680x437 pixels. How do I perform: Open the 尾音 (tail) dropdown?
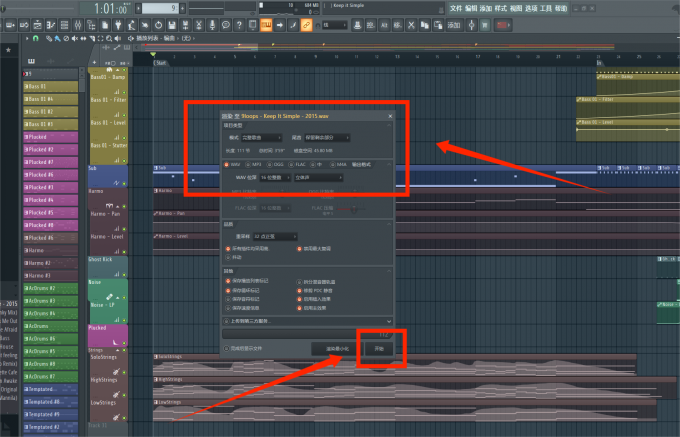[x=327, y=138]
